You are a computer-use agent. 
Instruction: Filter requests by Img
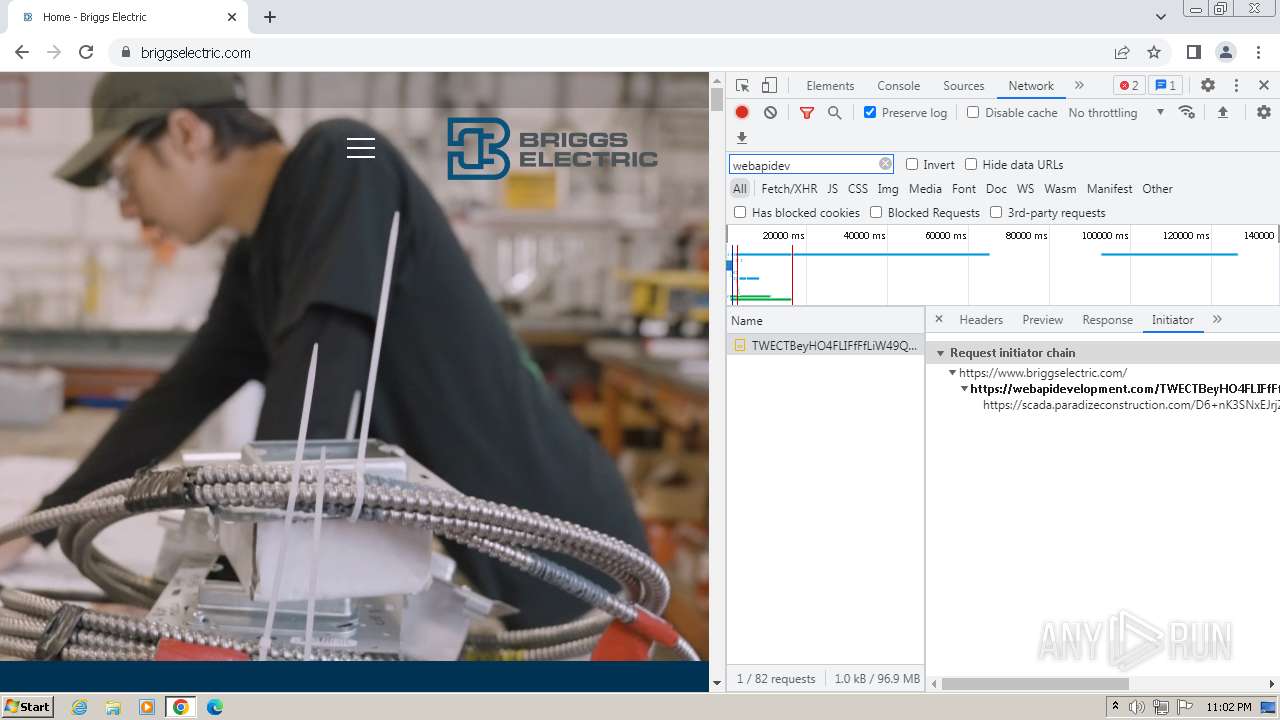tap(888, 188)
